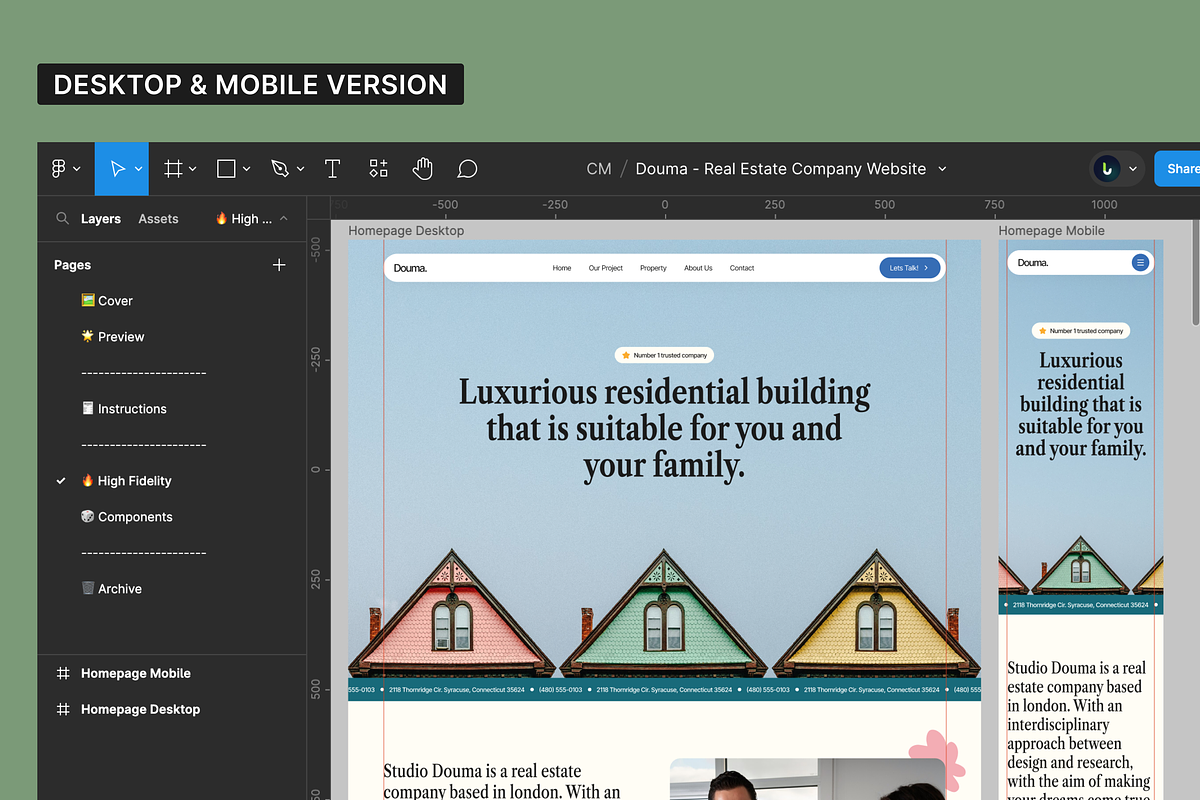Add a new page with plus icon

click(279, 265)
